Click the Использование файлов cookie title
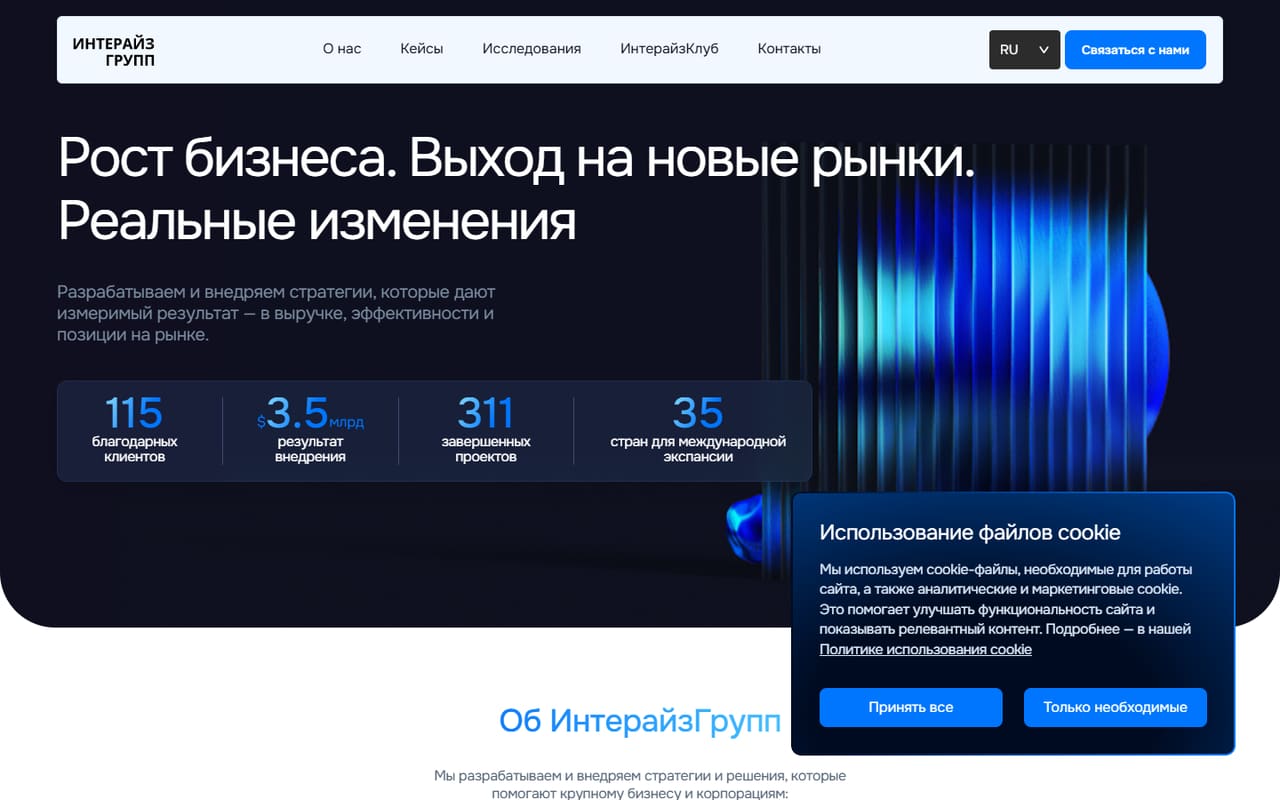The image size is (1280, 800). tap(970, 532)
